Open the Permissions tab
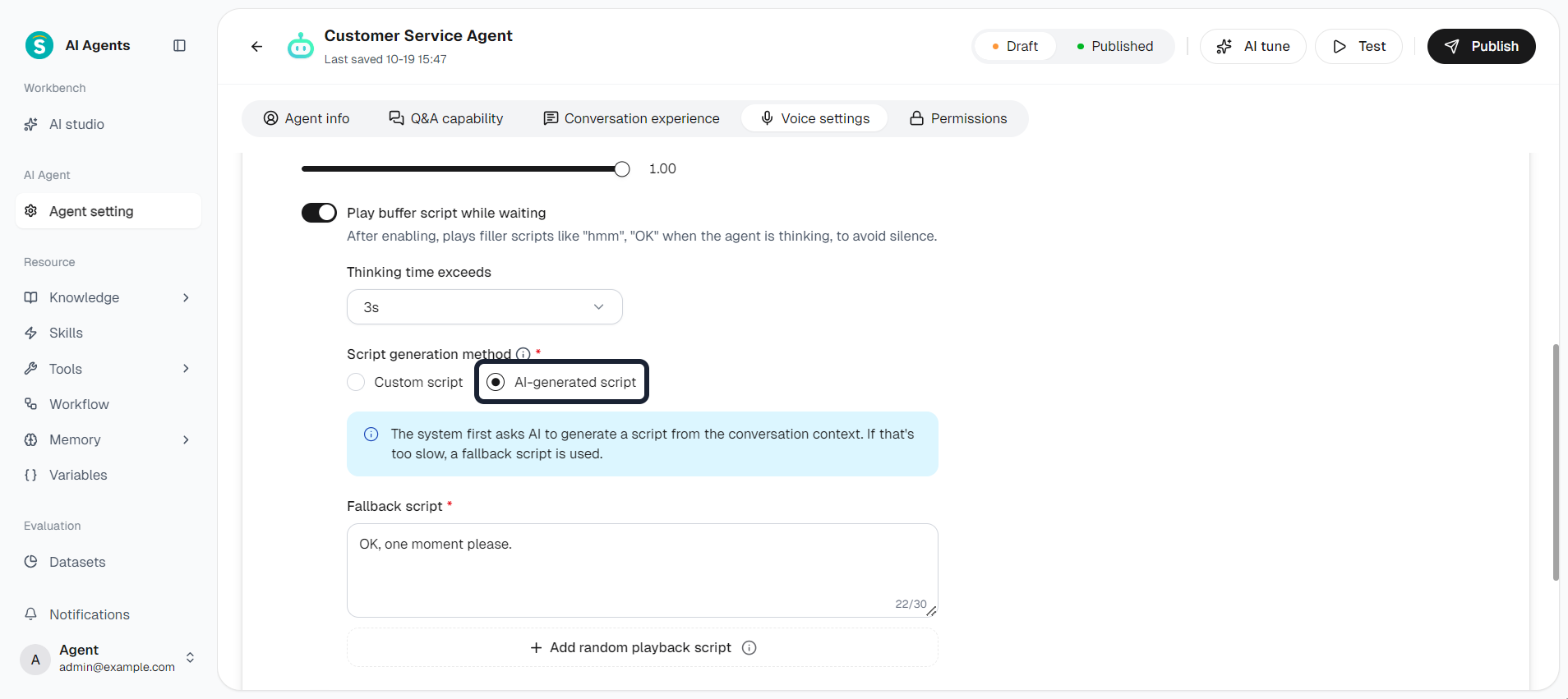 (958, 118)
